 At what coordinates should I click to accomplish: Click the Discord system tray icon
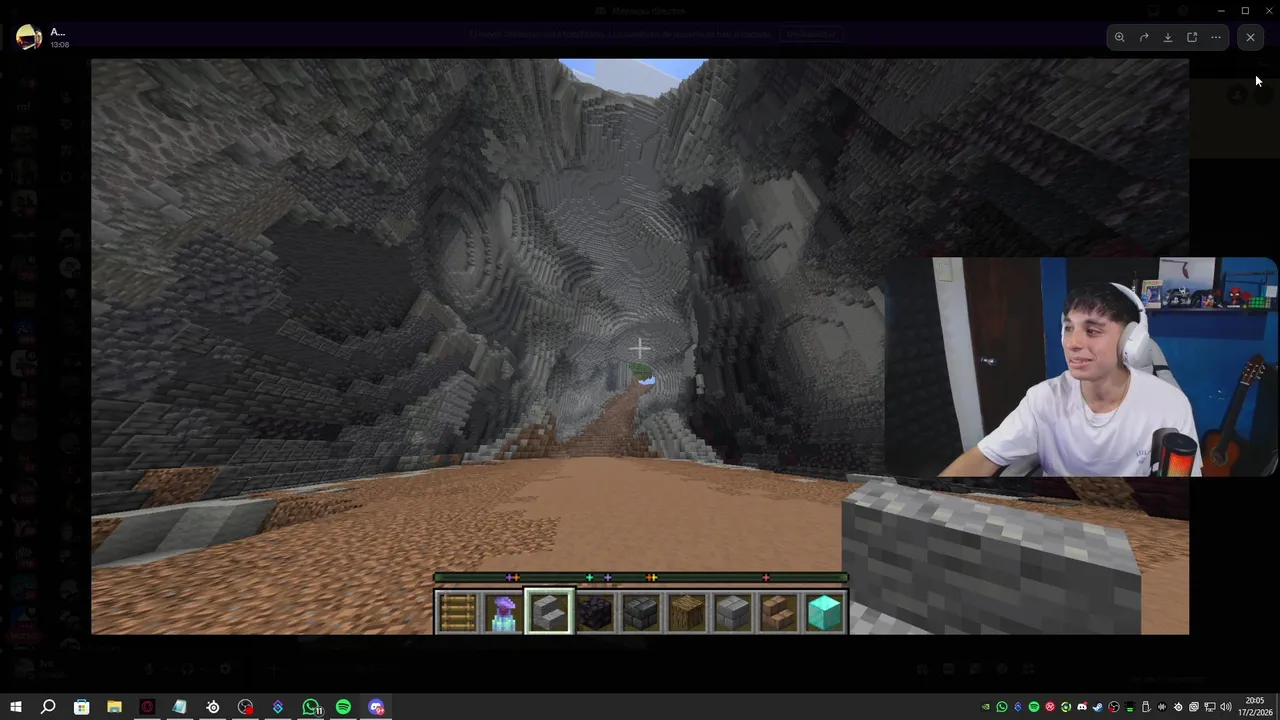click(x=1082, y=707)
